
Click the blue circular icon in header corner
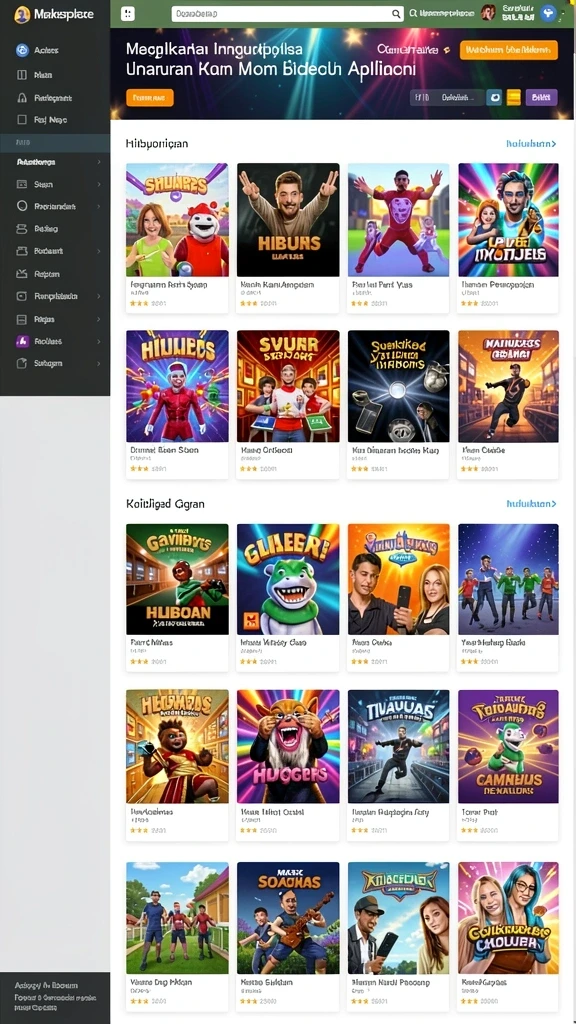pyautogui.click(x=548, y=12)
